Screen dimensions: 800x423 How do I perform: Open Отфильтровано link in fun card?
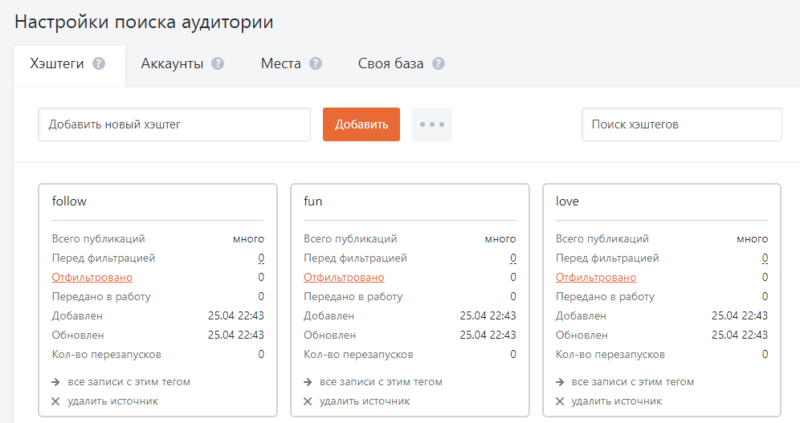point(344,277)
